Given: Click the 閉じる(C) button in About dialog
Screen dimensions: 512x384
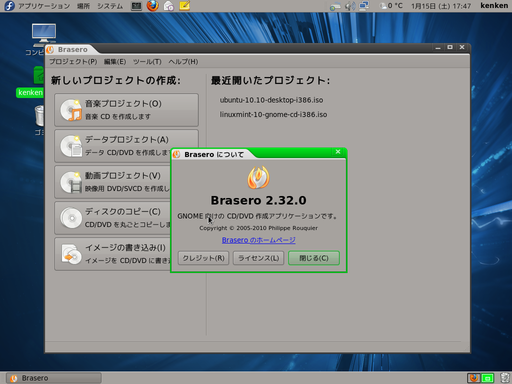Looking at the screenshot, I should pyautogui.click(x=314, y=258).
